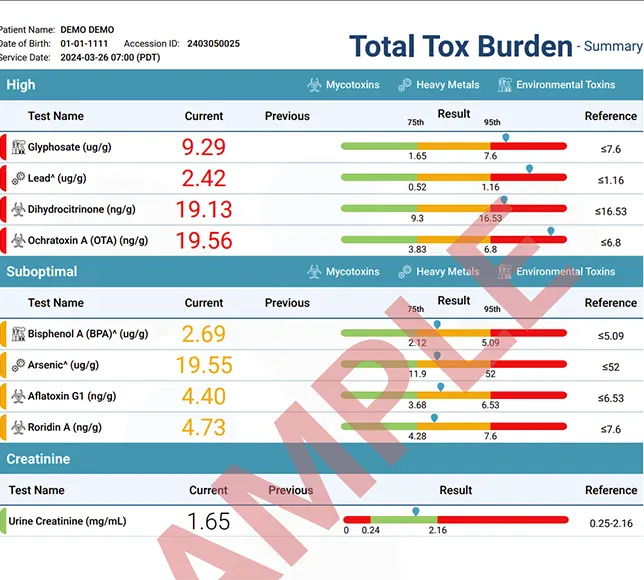This screenshot has height=580, width=644.
Task: Click the Creatinine section header
Action: click(38, 459)
